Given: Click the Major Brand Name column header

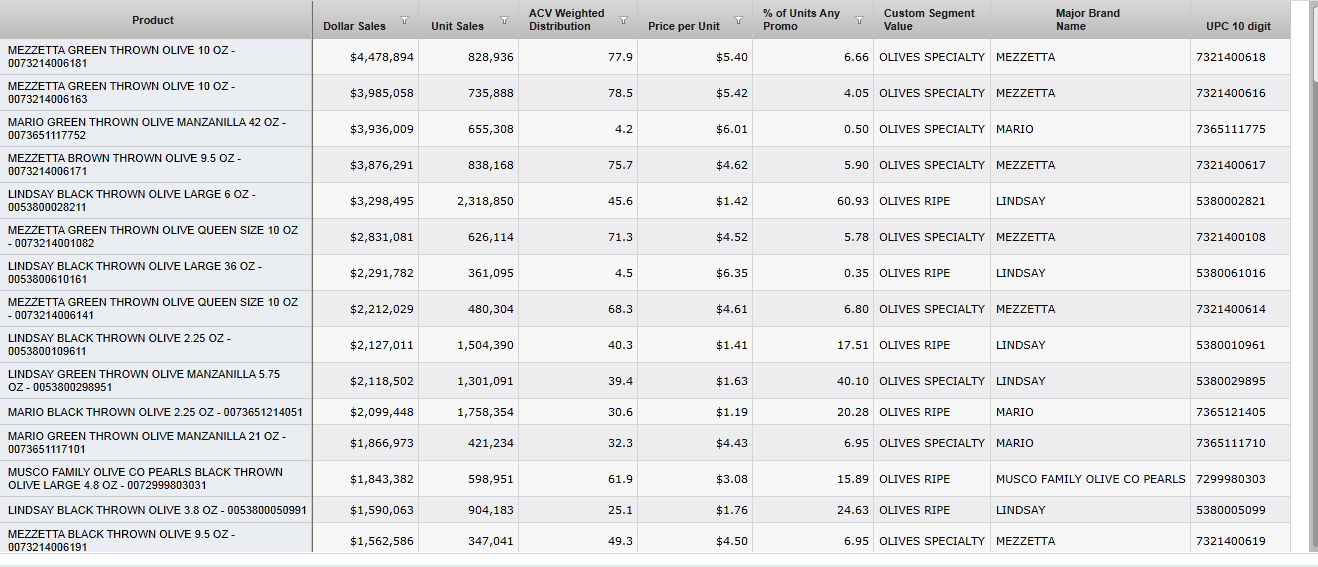Looking at the screenshot, I should pos(1087,20).
